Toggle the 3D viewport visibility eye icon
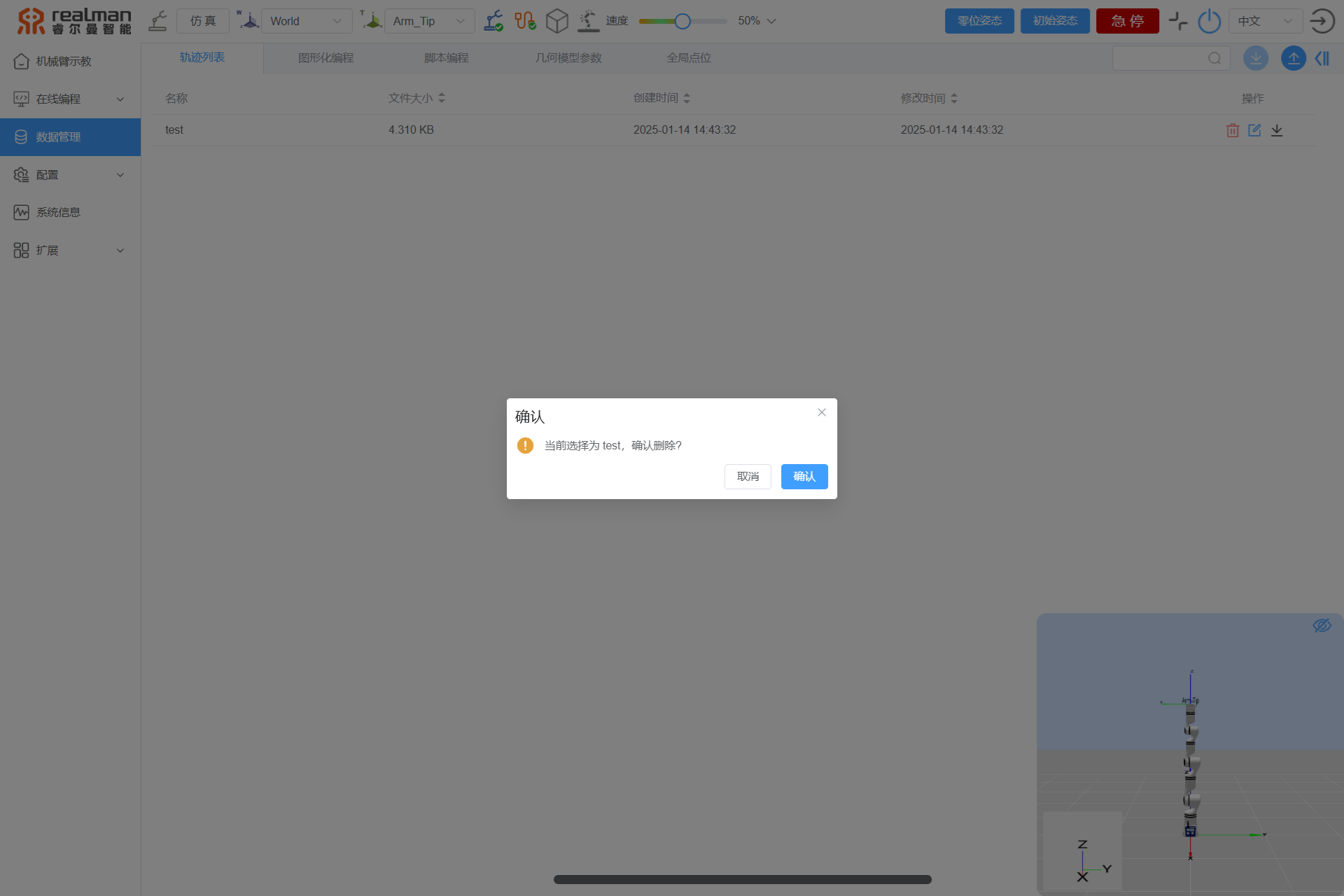The height and width of the screenshot is (896, 1344). pyautogui.click(x=1322, y=625)
